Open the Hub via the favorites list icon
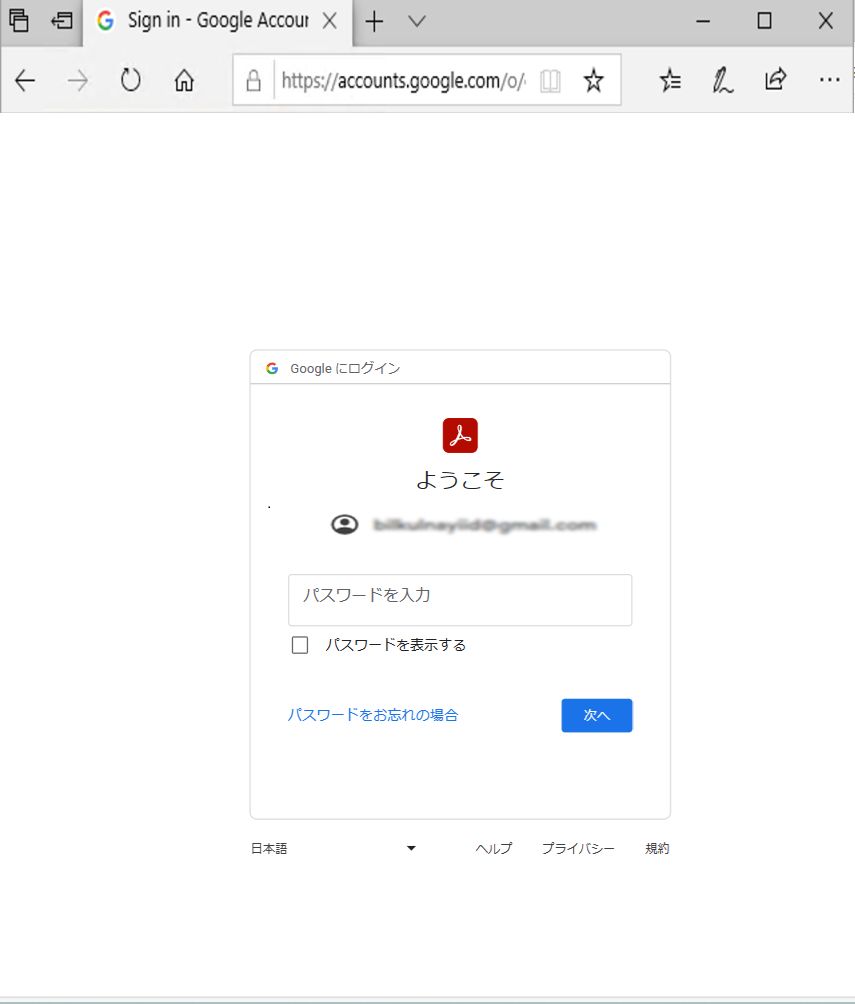Image resolution: width=855 pixels, height=1004 pixels. 670,80
